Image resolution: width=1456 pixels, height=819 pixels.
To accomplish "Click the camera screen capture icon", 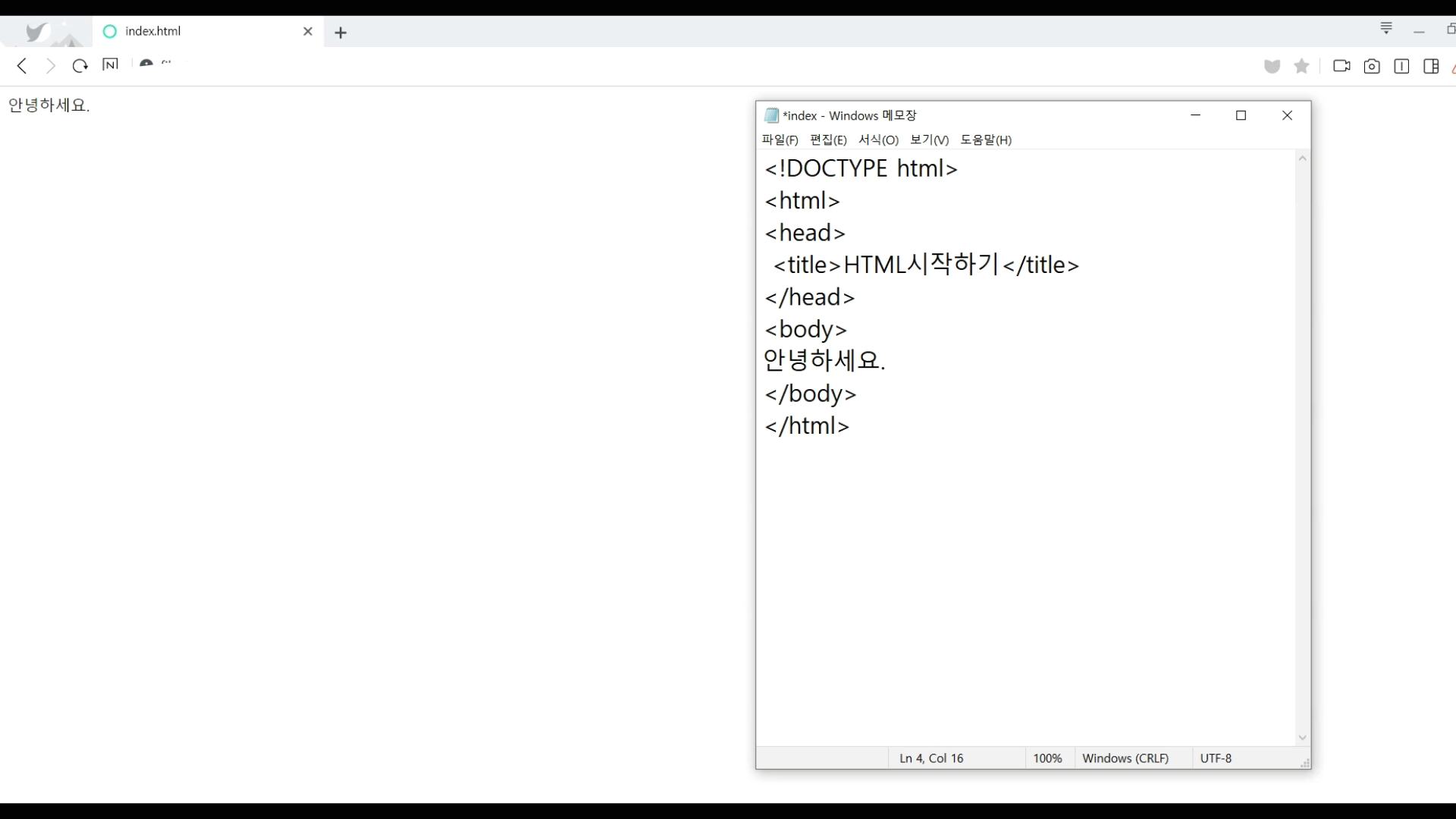I will coord(1372,67).
